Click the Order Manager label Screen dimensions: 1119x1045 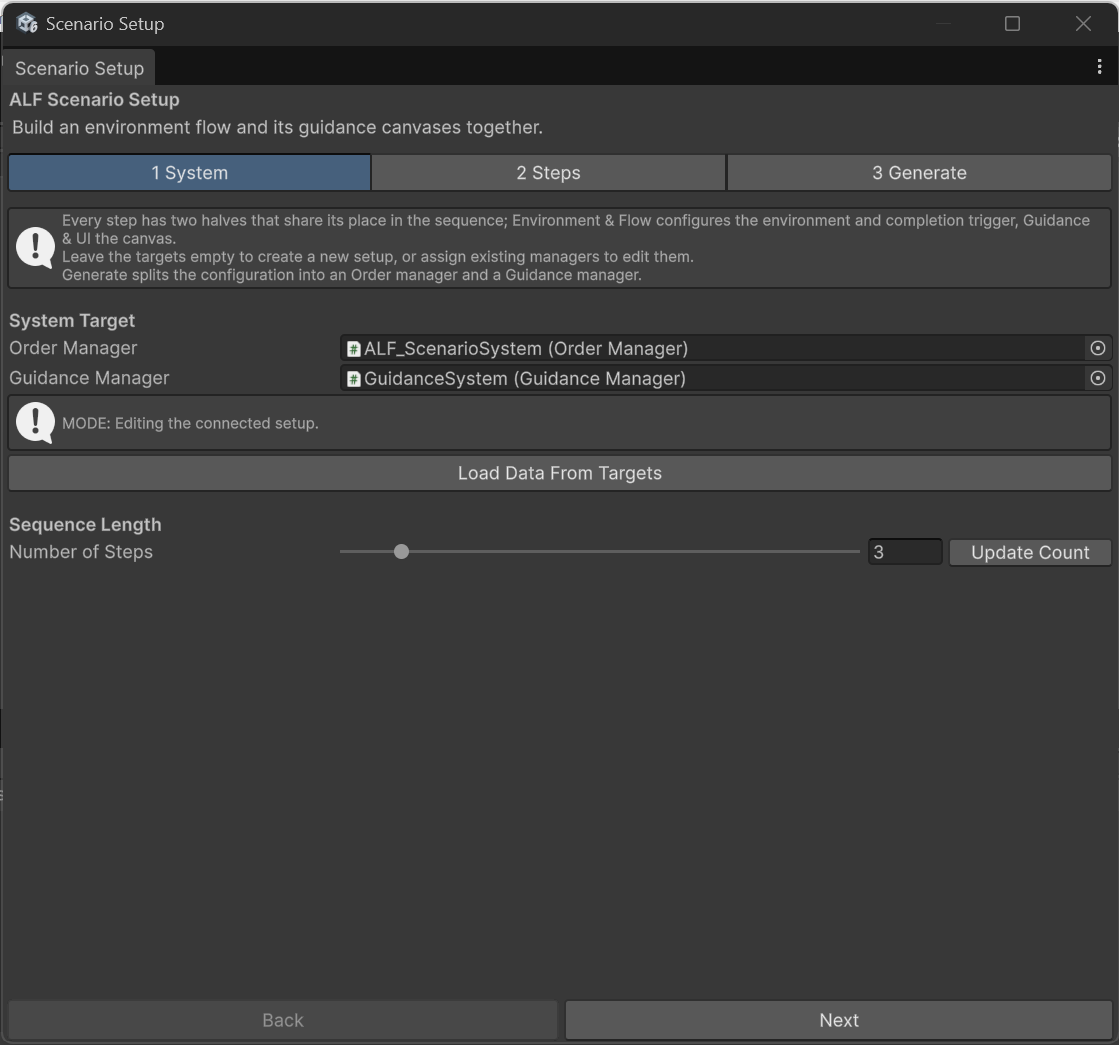73,348
